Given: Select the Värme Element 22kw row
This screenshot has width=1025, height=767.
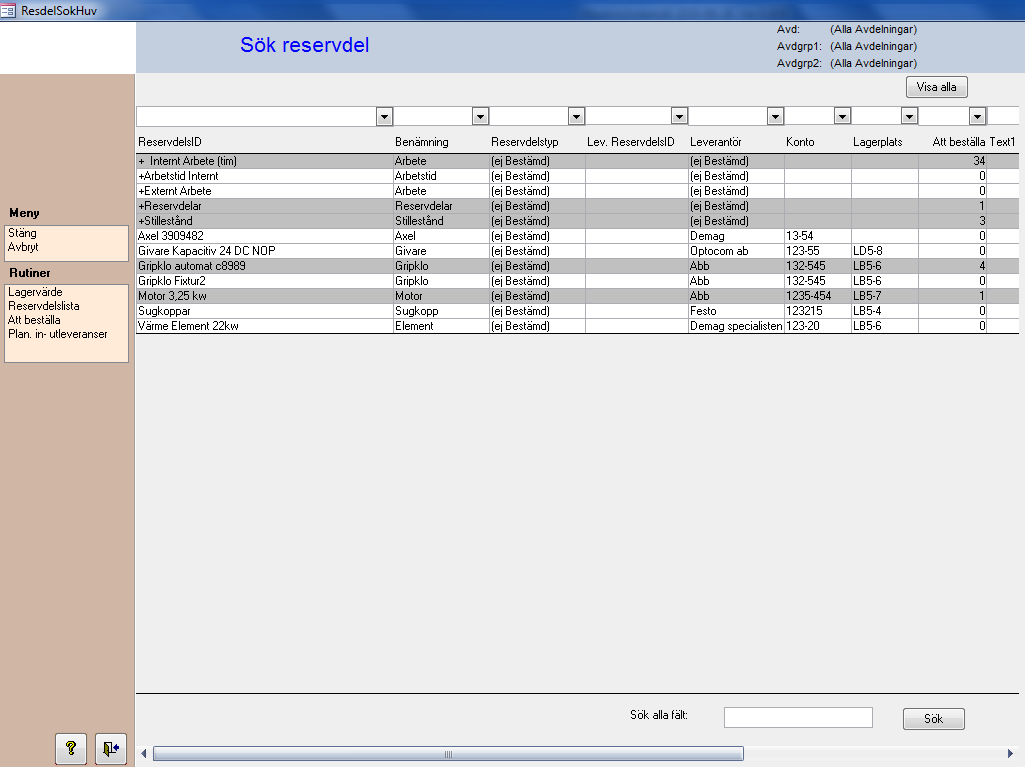Looking at the screenshot, I should pyautogui.click(x=577, y=326).
